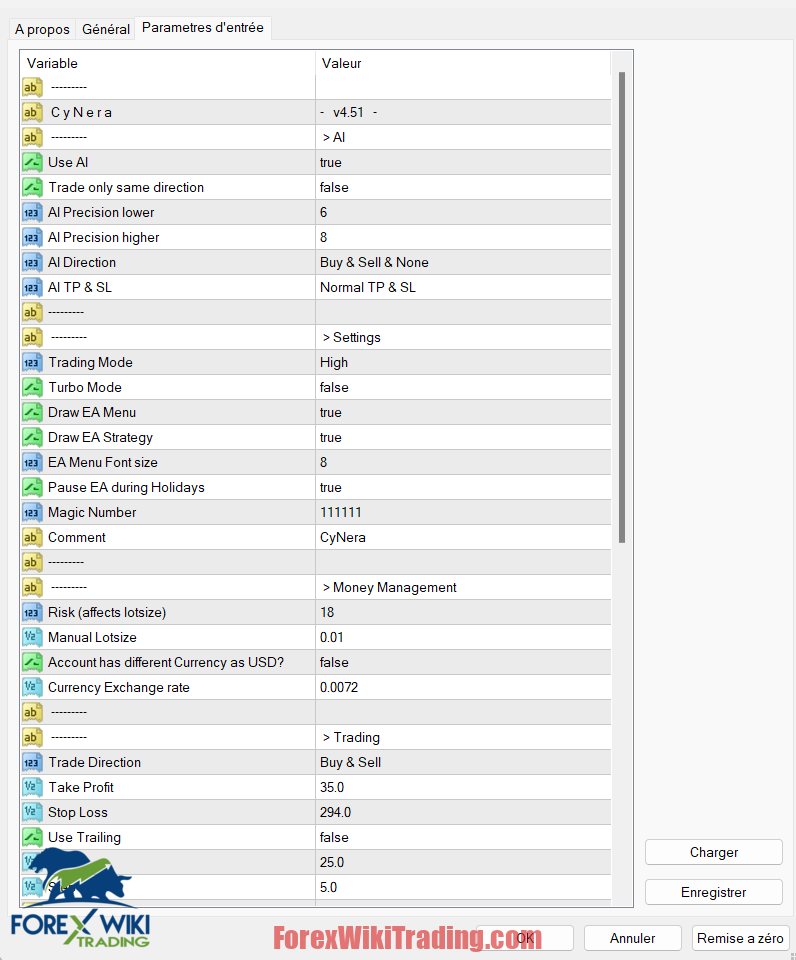Click the icon beside Draw EA Strategy

tap(32, 437)
